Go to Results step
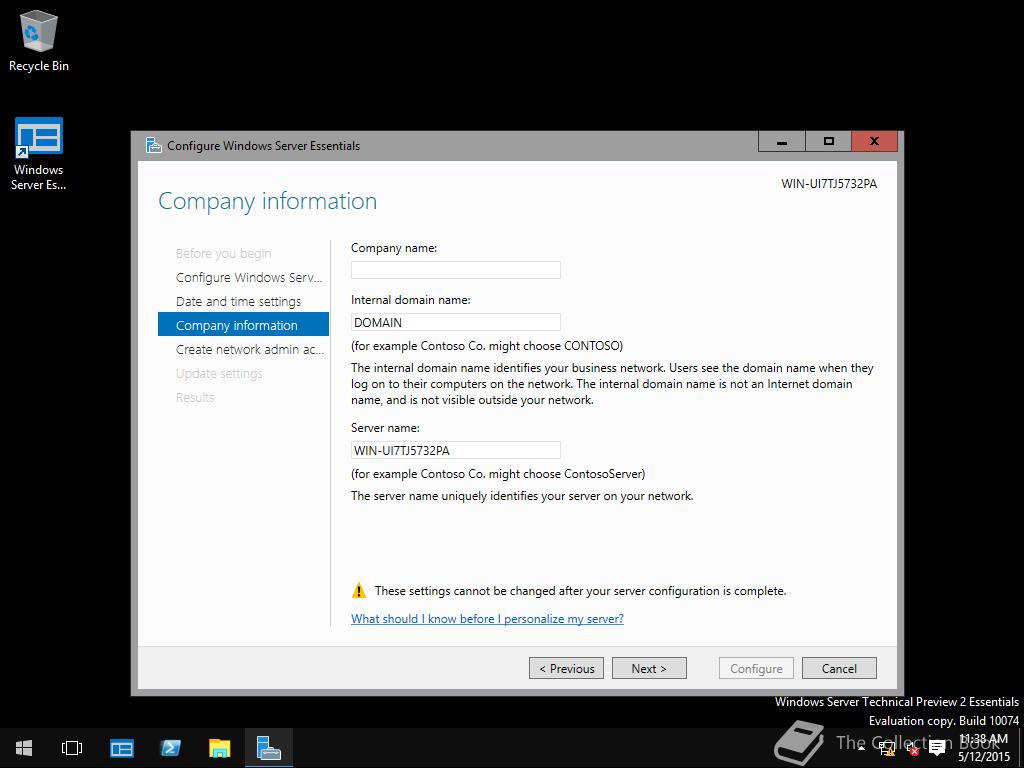Screen dimensions: 1024x768 click(195, 397)
